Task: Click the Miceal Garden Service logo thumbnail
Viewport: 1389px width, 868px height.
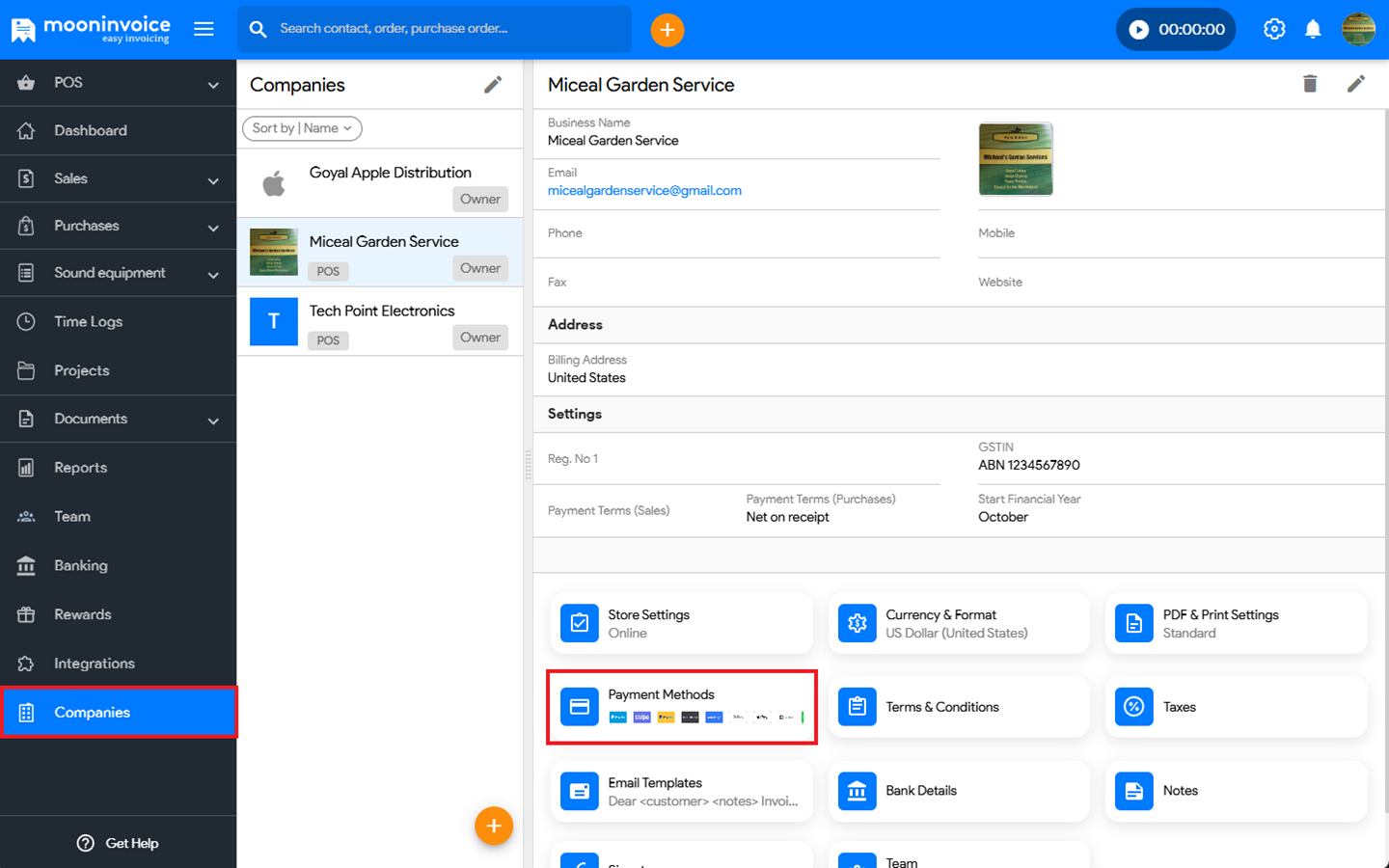Action: [x=1016, y=159]
